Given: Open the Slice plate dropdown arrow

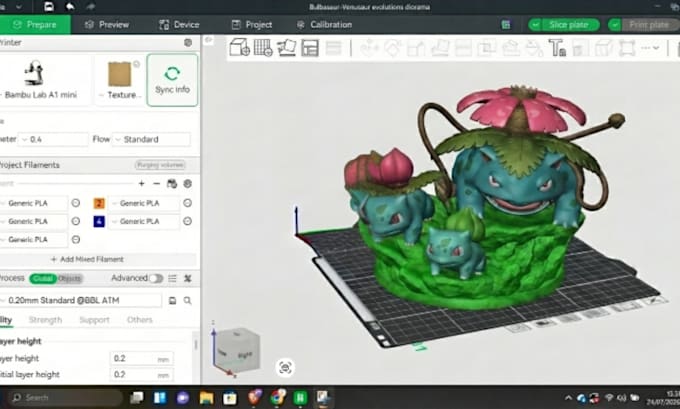Looking at the screenshot, I should [x=535, y=25].
